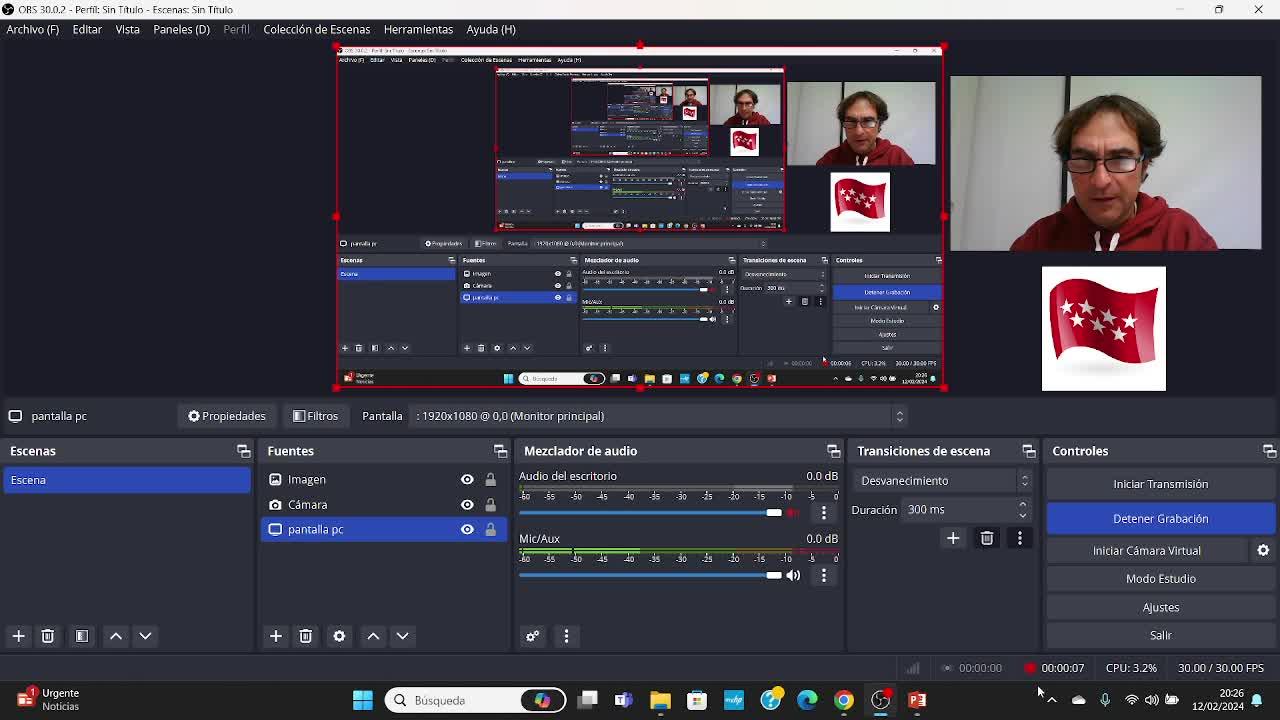Click Detener Grabación button
Viewport: 1280px width, 720px height.
pos(1160,518)
